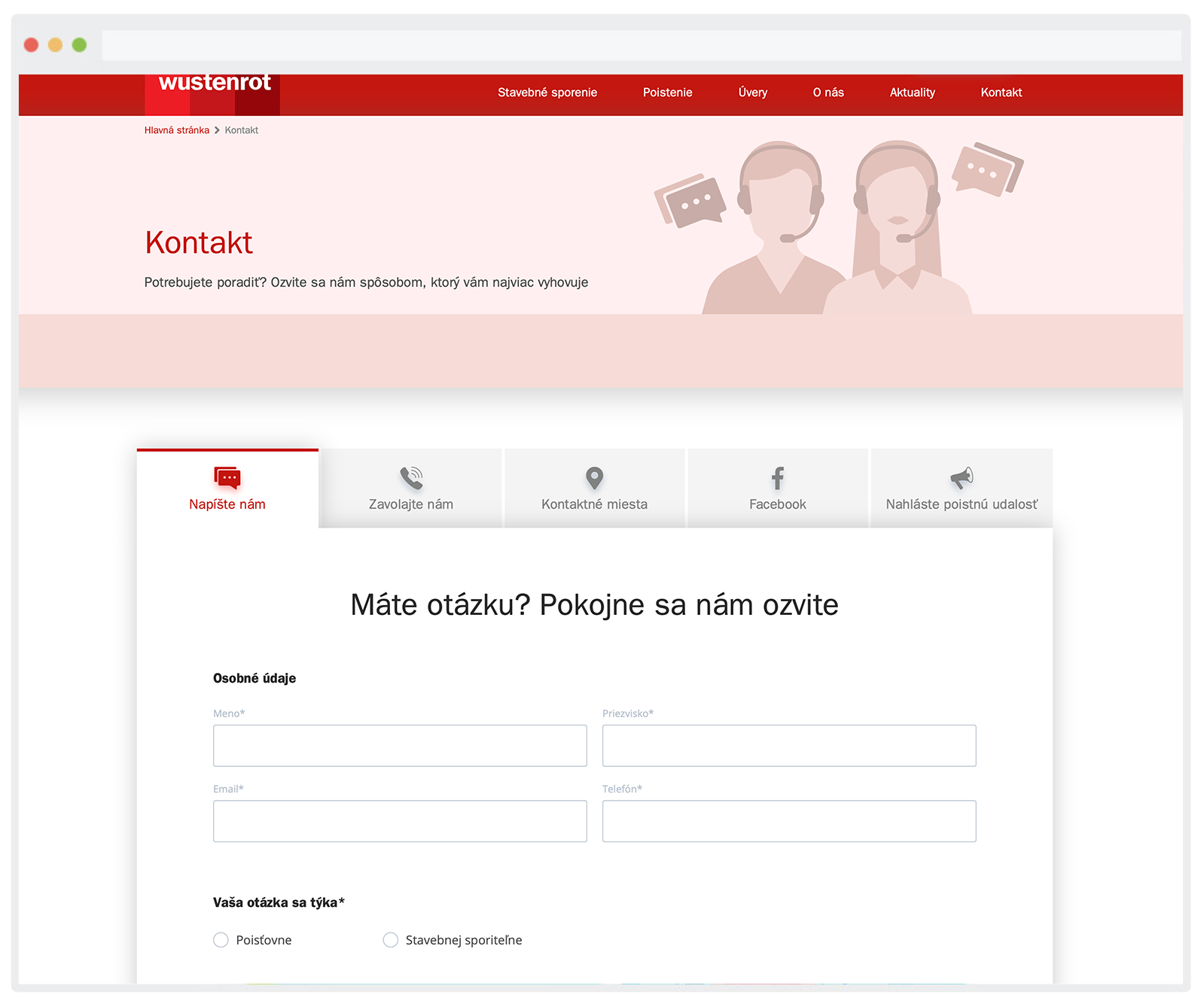Click into the Meno input field
This screenshot has width=1204, height=1007.
pyautogui.click(x=400, y=746)
